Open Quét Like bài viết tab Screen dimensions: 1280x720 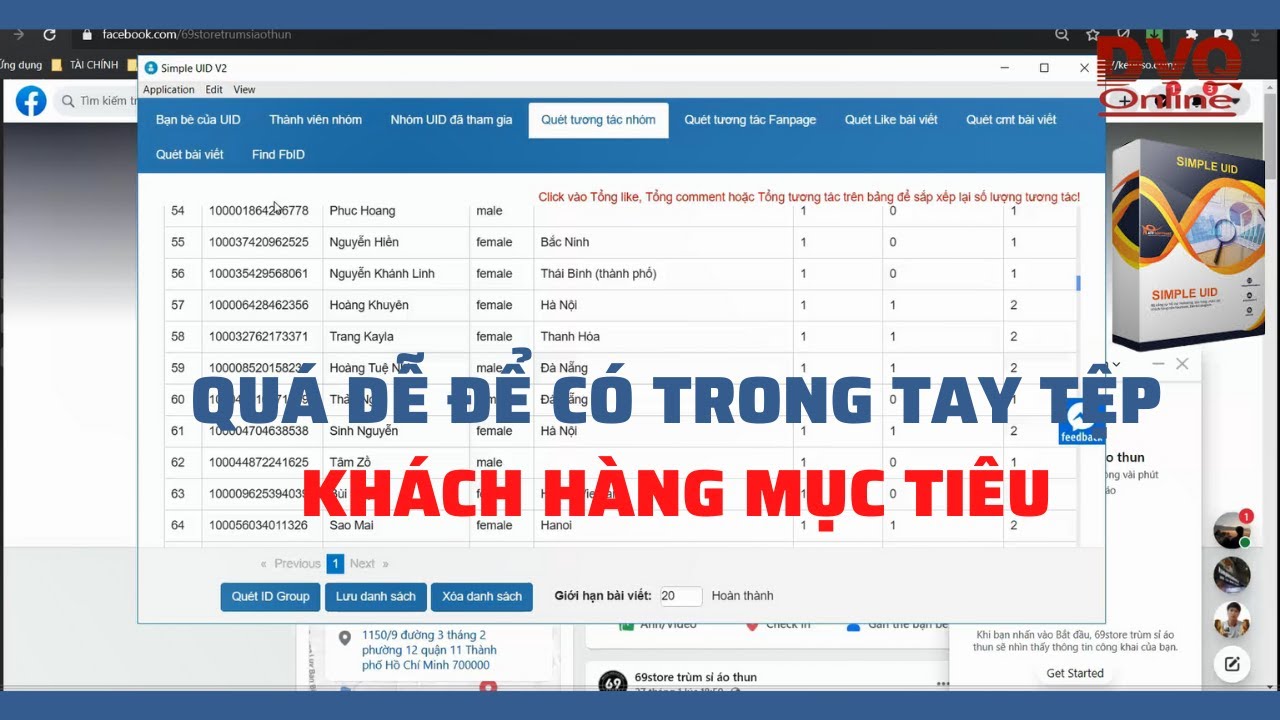pos(891,120)
